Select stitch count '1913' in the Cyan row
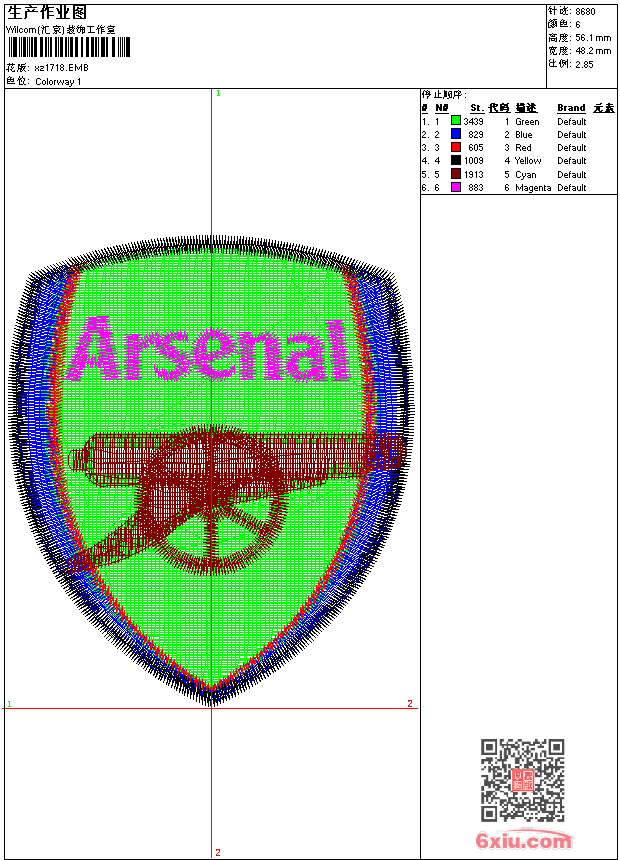Screen dimensions: 620x860 click(x=474, y=174)
